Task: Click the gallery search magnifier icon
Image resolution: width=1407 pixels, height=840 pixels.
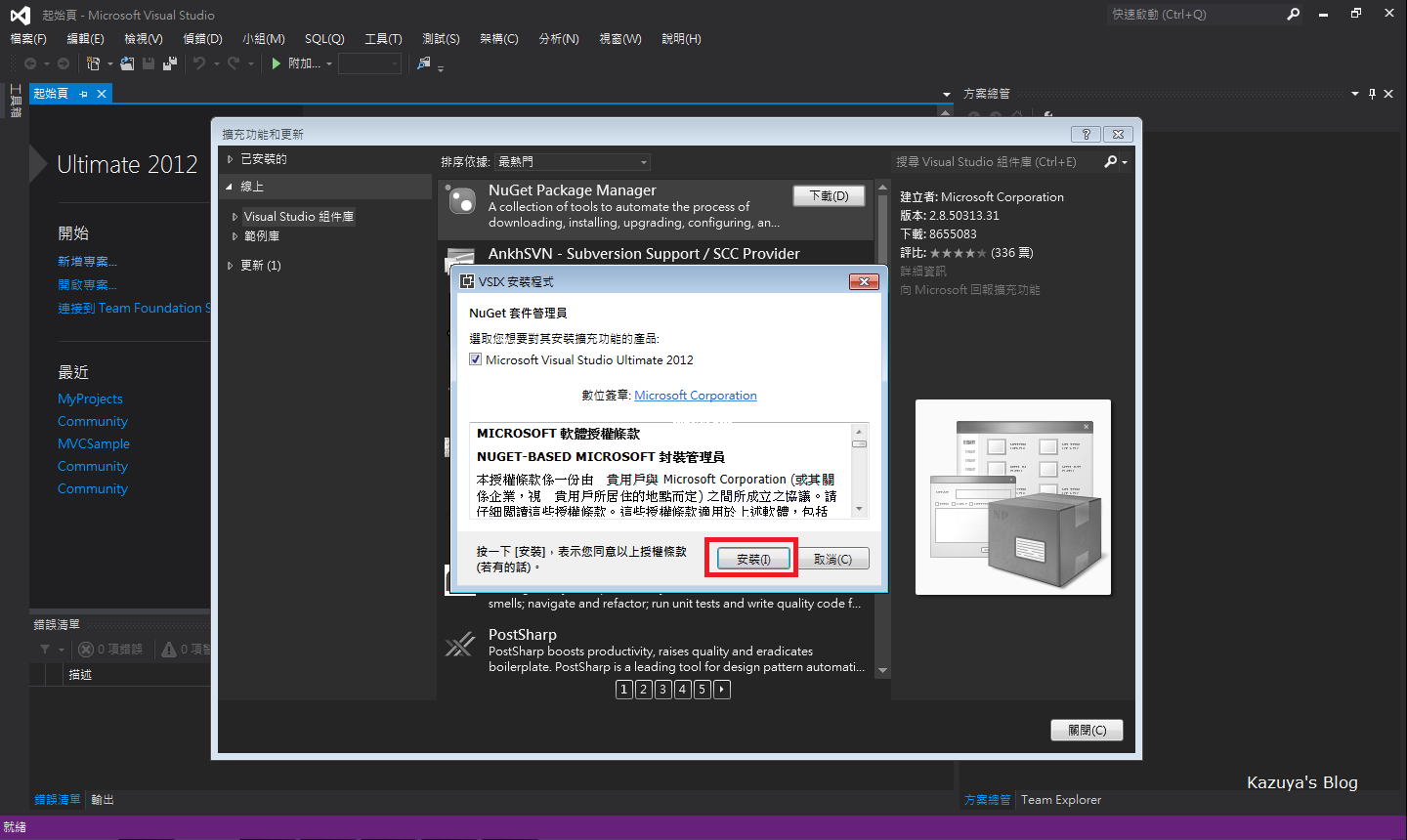Action: tap(1111, 161)
